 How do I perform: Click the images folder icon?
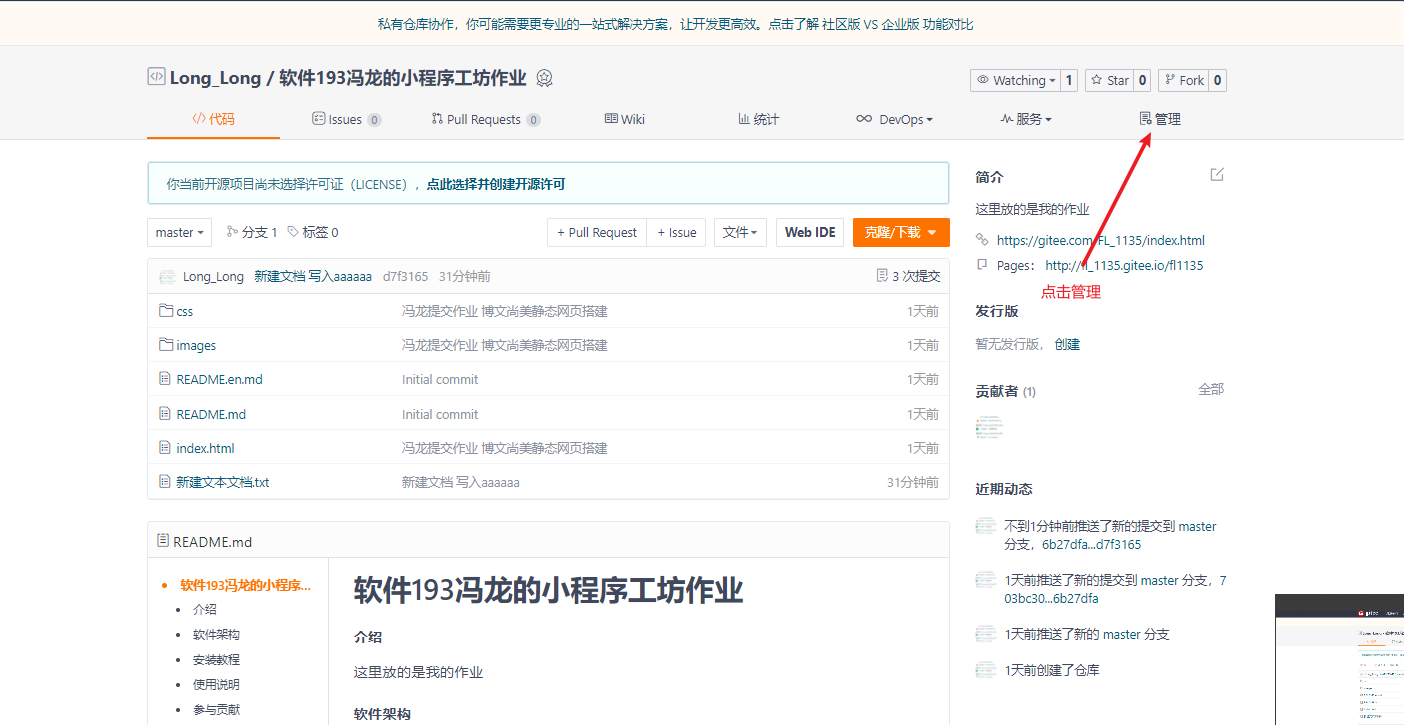166,345
